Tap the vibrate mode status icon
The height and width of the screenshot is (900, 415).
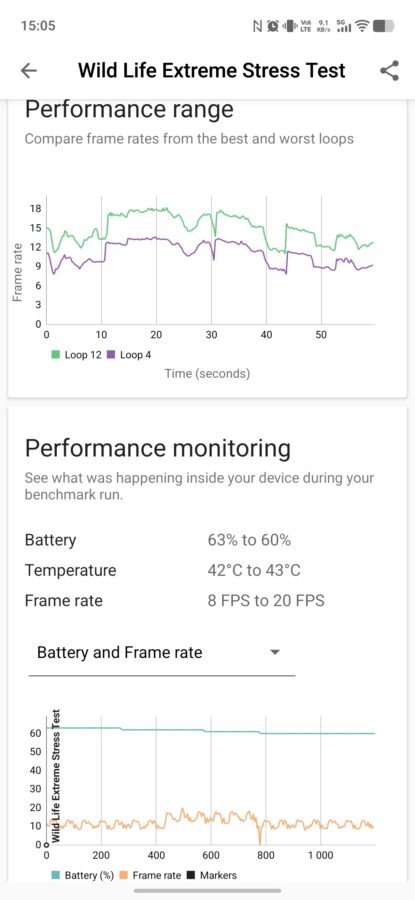click(x=289, y=26)
